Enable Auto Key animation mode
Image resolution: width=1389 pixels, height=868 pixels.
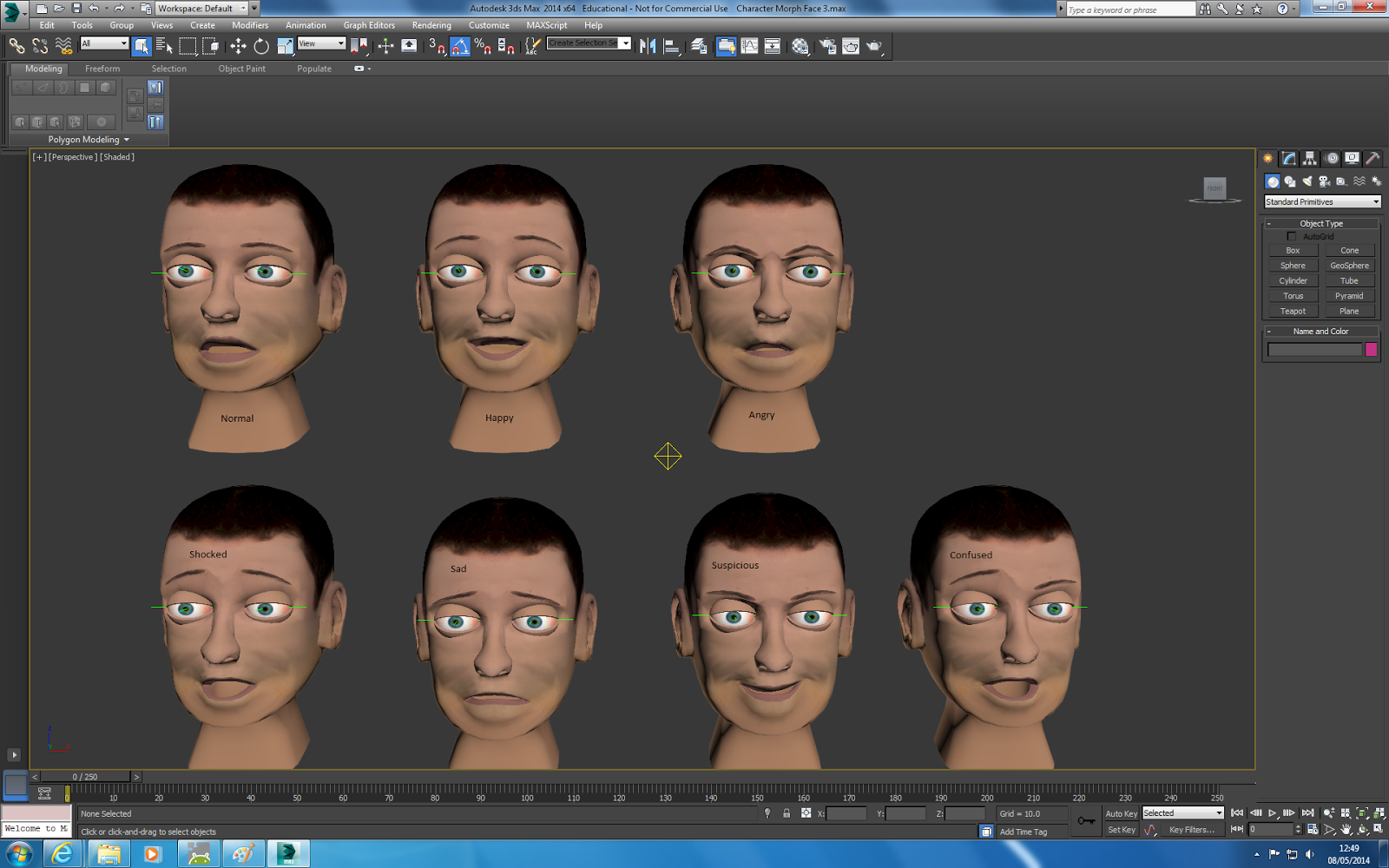pos(1121,813)
